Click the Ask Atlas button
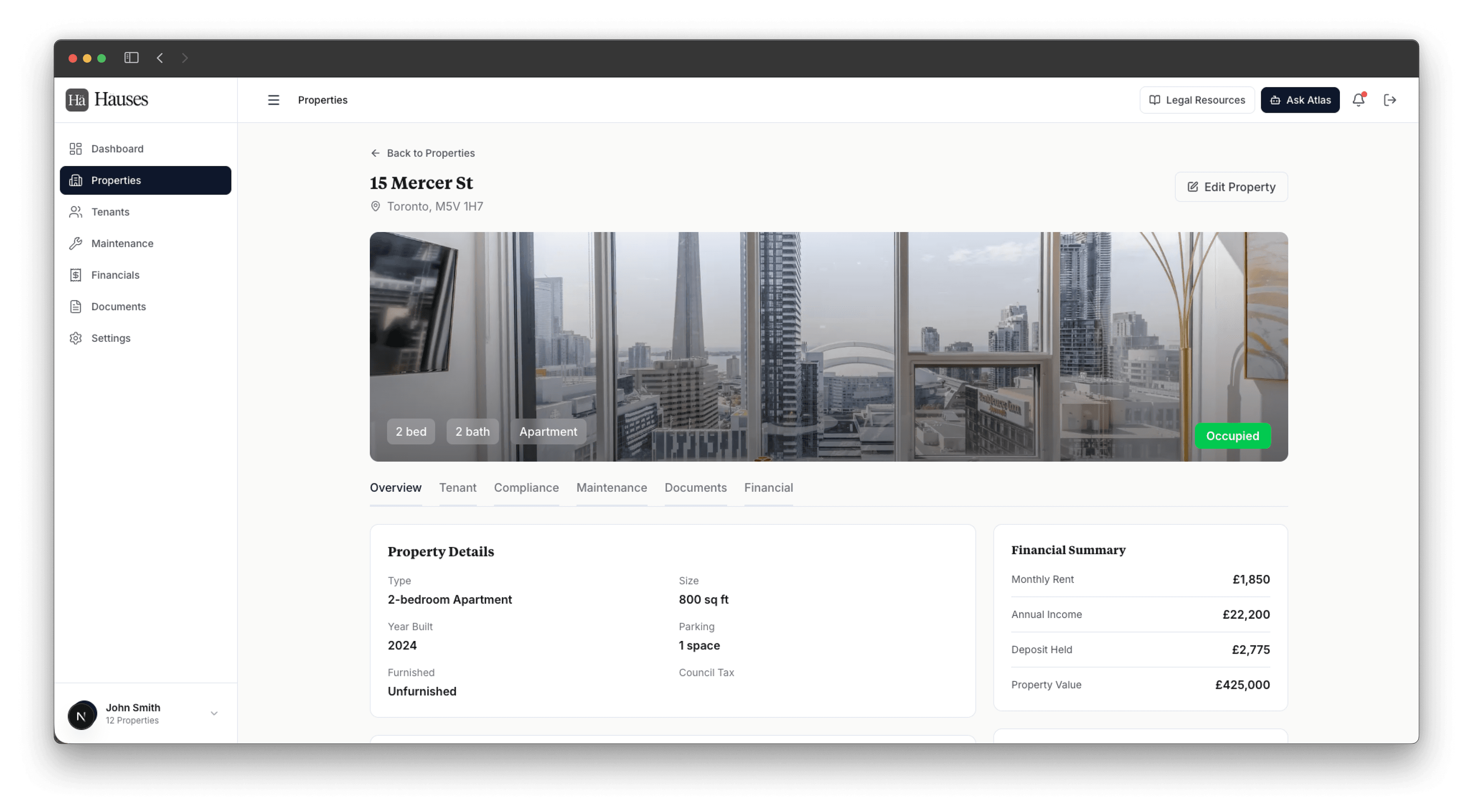Viewport: 1473px width, 812px height. coord(1300,99)
